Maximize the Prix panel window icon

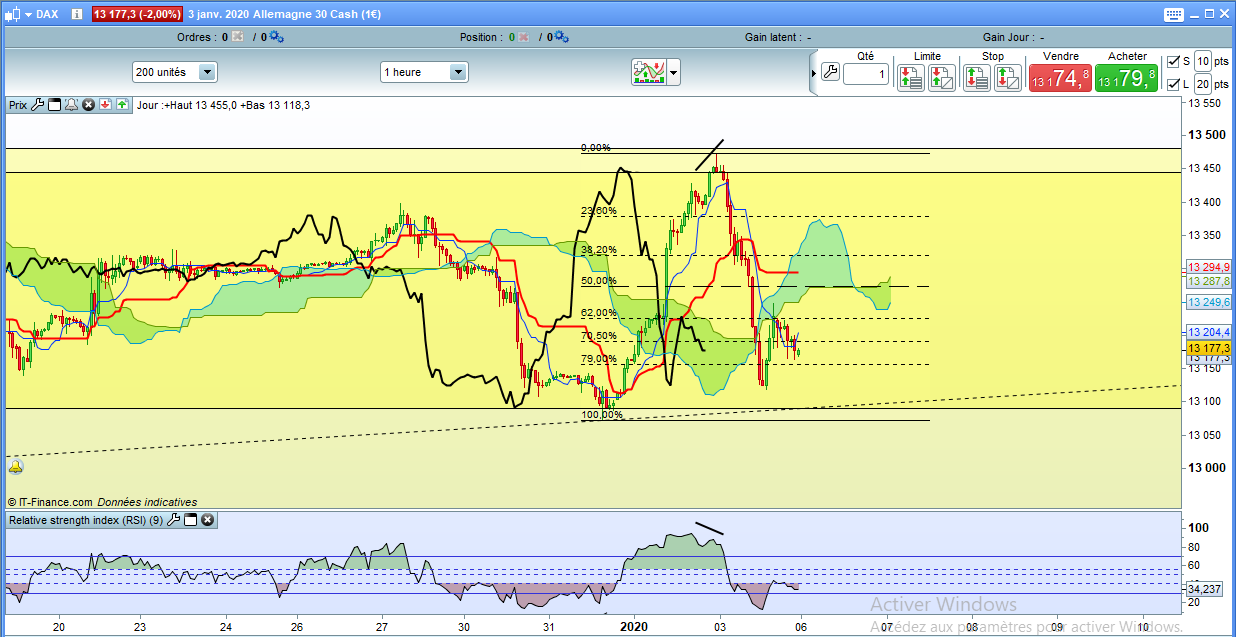coord(55,104)
